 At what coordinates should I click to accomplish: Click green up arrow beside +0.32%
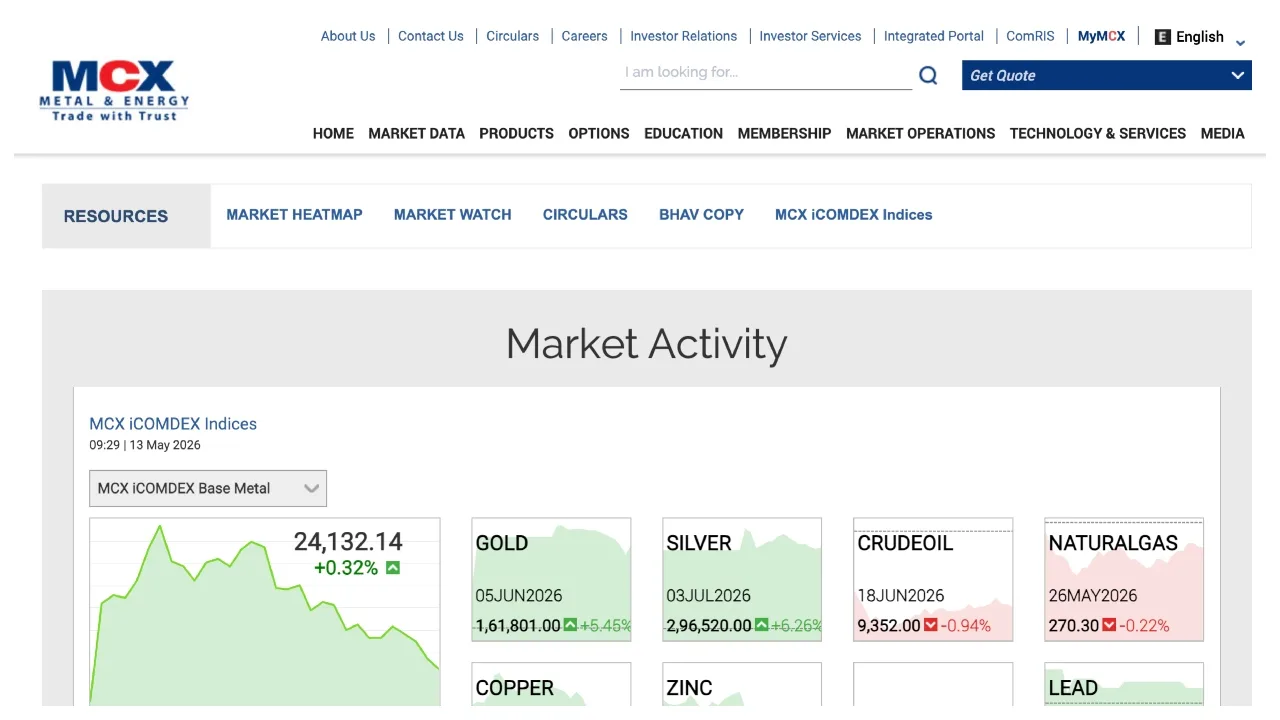[x=393, y=568]
